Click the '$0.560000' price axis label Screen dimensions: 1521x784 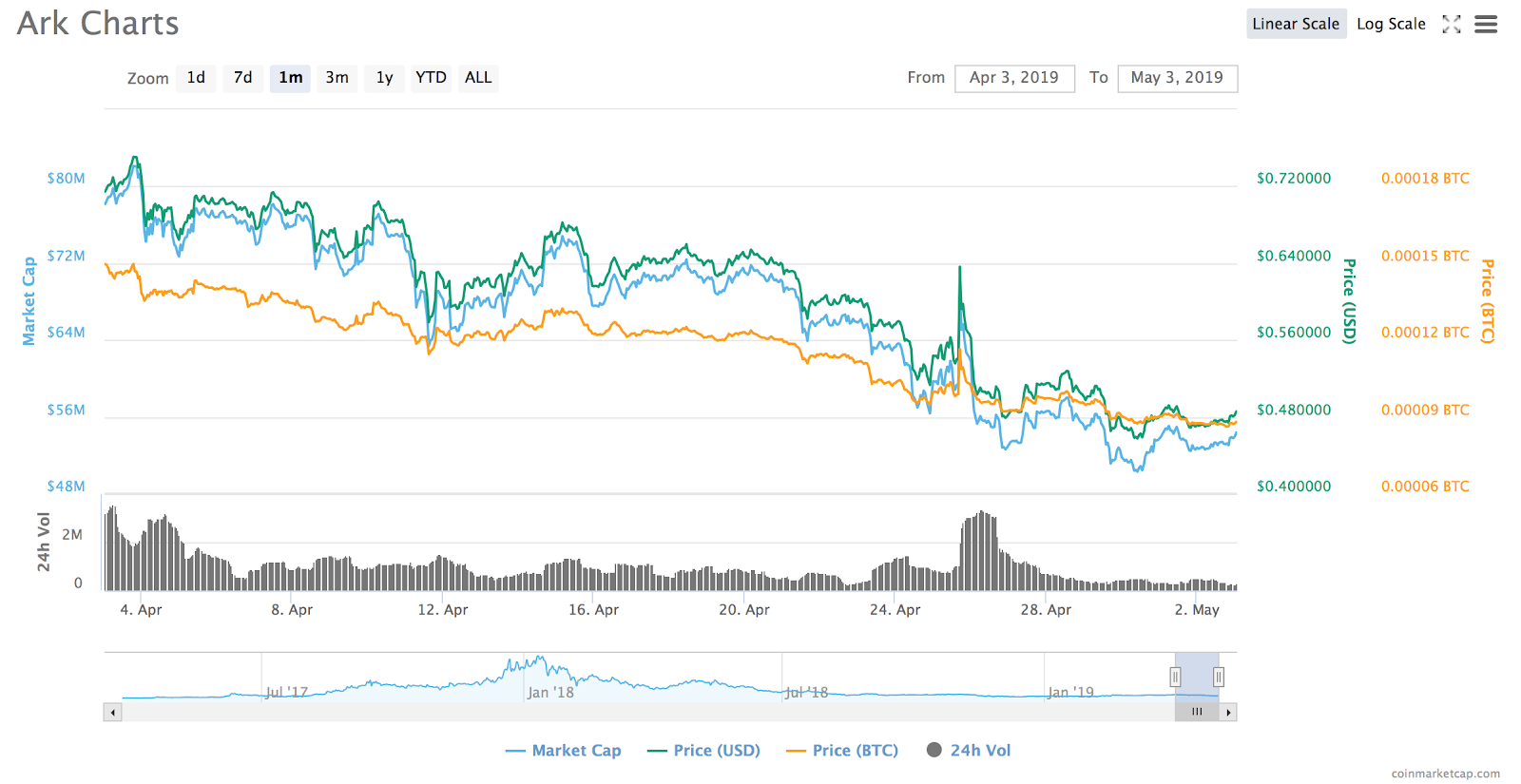tap(1294, 333)
